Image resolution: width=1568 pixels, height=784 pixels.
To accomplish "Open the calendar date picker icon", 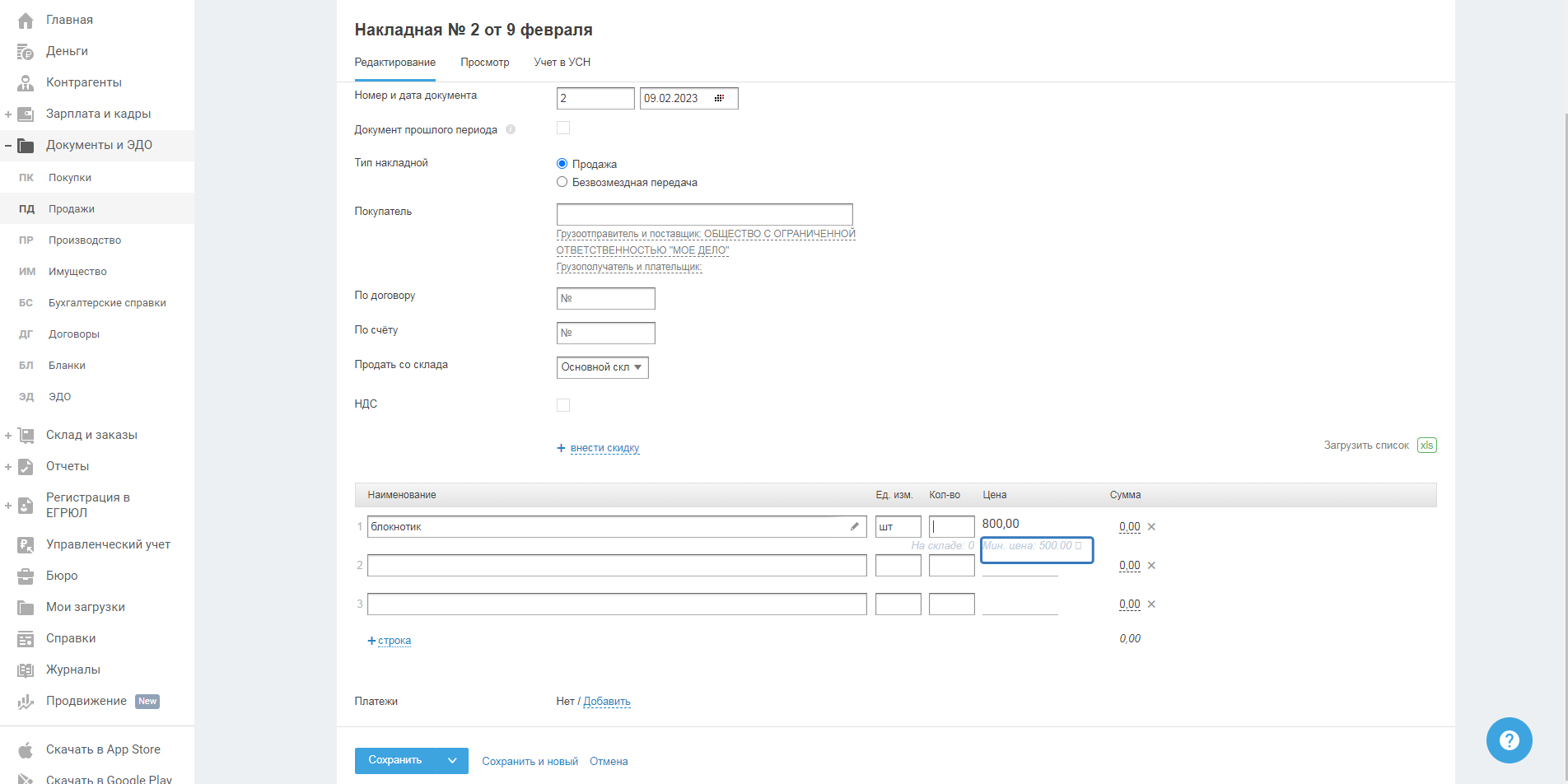I will coord(719,98).
